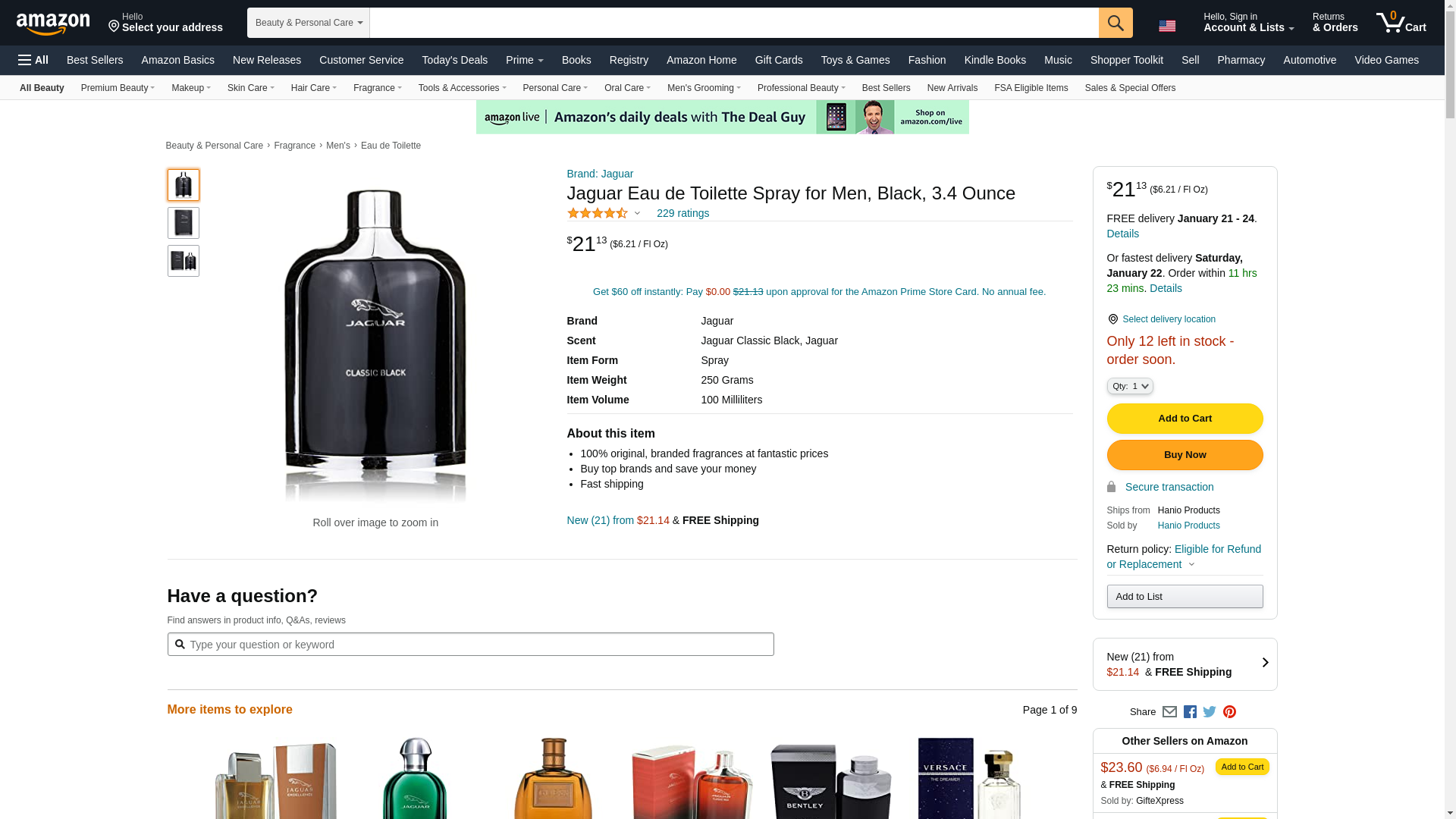The height and width of the screenshot is (819, 1456).
Task: Click the US flag language selector
Action: [x=1167, y=26]
